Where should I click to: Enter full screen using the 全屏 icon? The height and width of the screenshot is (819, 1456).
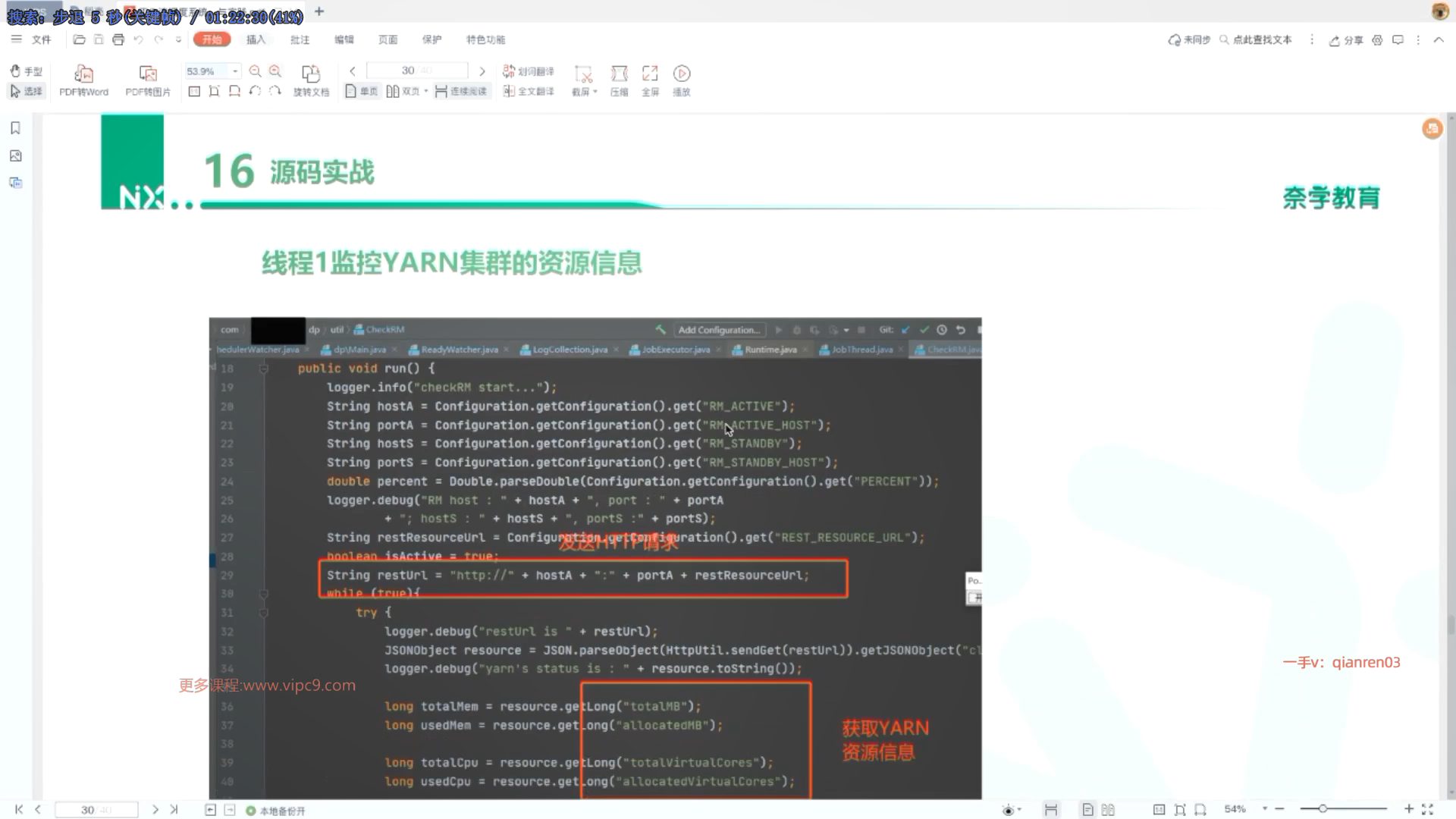650,74
